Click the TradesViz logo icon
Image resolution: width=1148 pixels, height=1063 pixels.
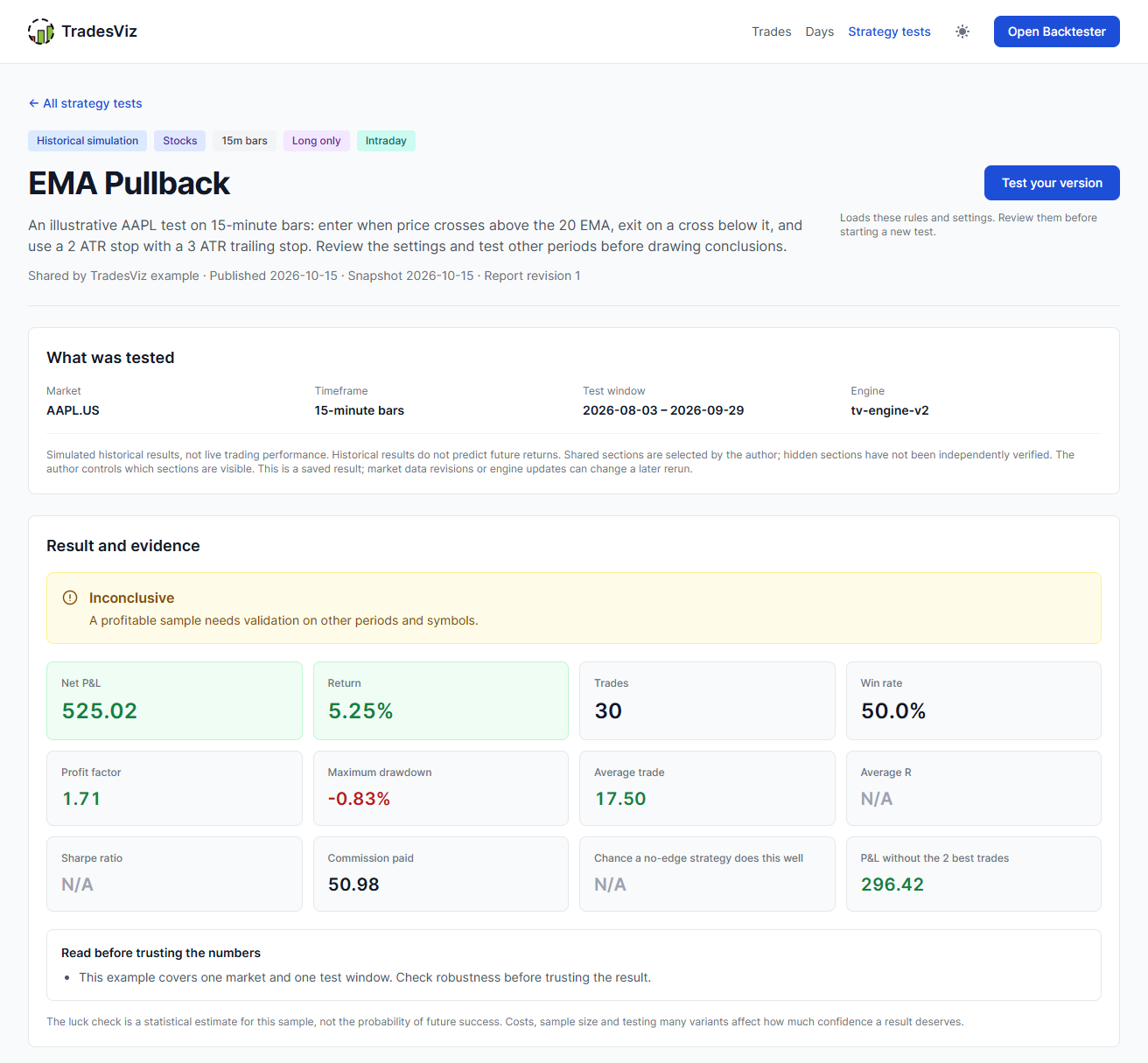click(41, 31)
